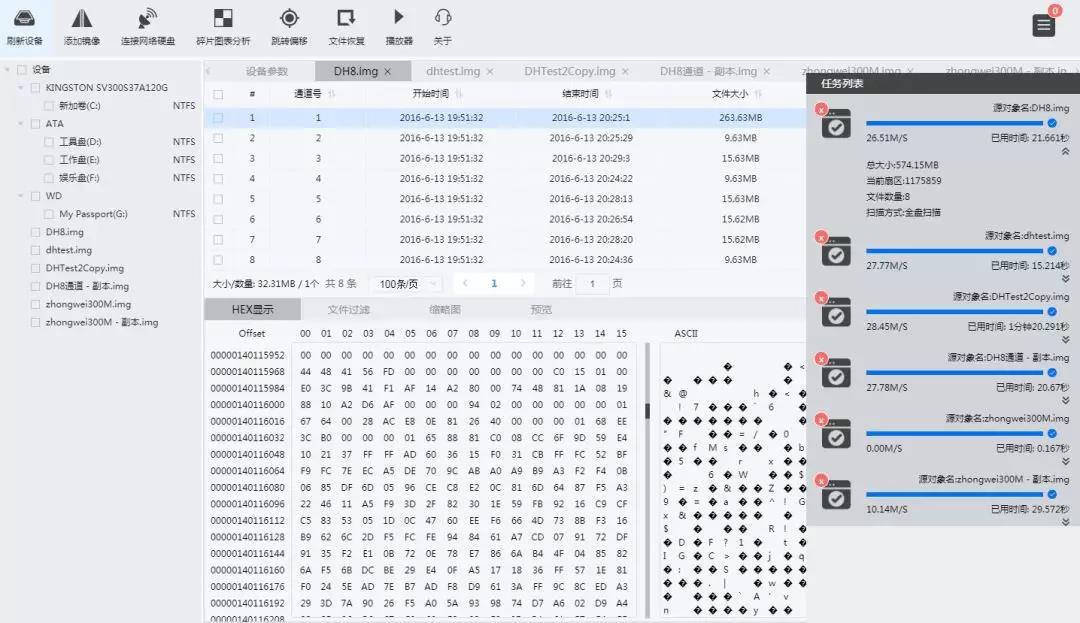Remove the zhongwei300M - 副本.img task with red X
The height and width of the screenshot is (623, 1080).
click(821, 480)
